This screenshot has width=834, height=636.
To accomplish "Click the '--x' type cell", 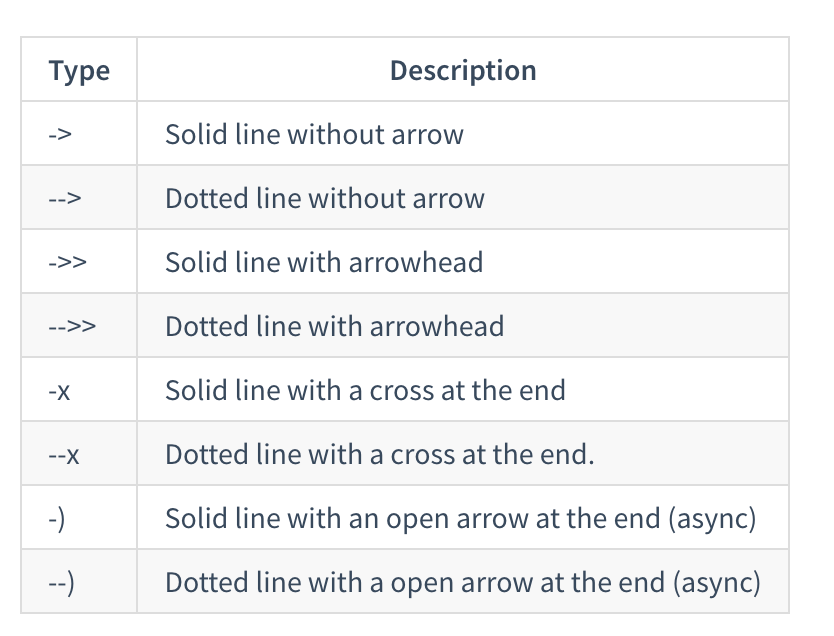I will [x=63, y=455].
